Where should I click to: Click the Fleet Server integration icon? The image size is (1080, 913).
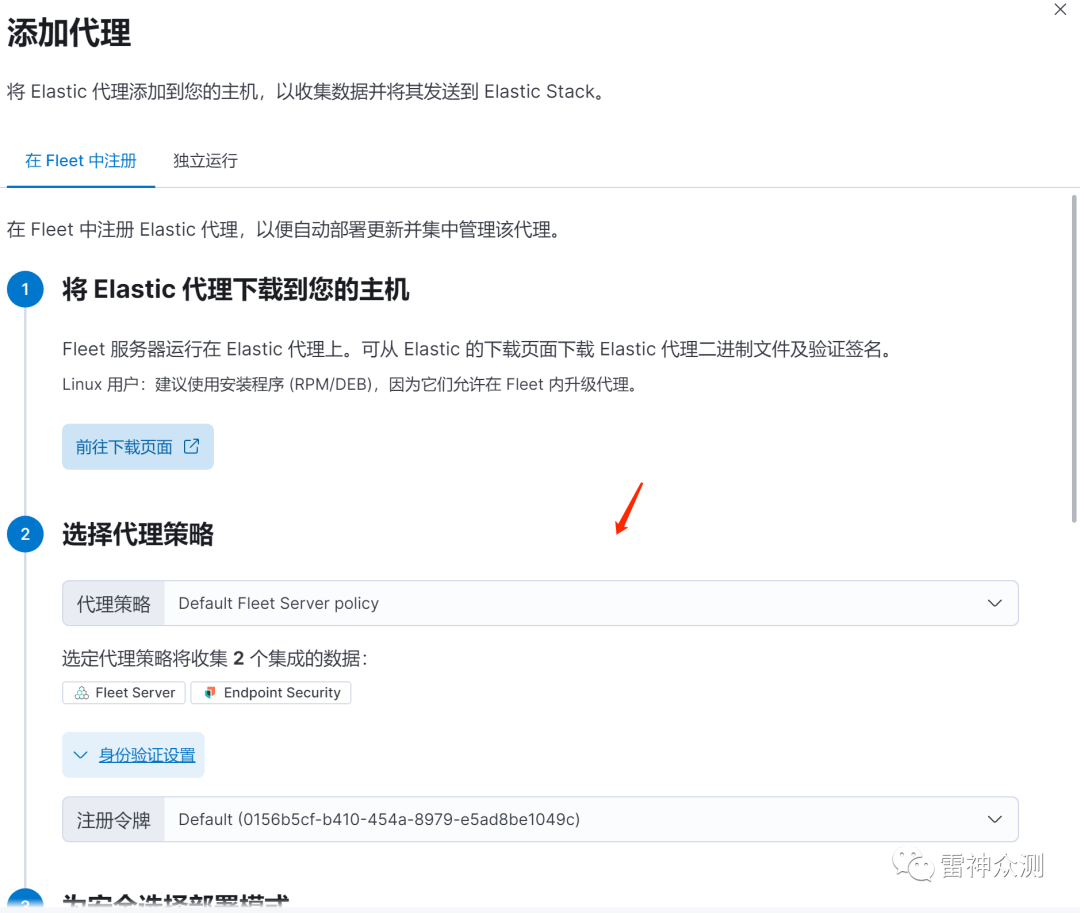click(82, 693)
